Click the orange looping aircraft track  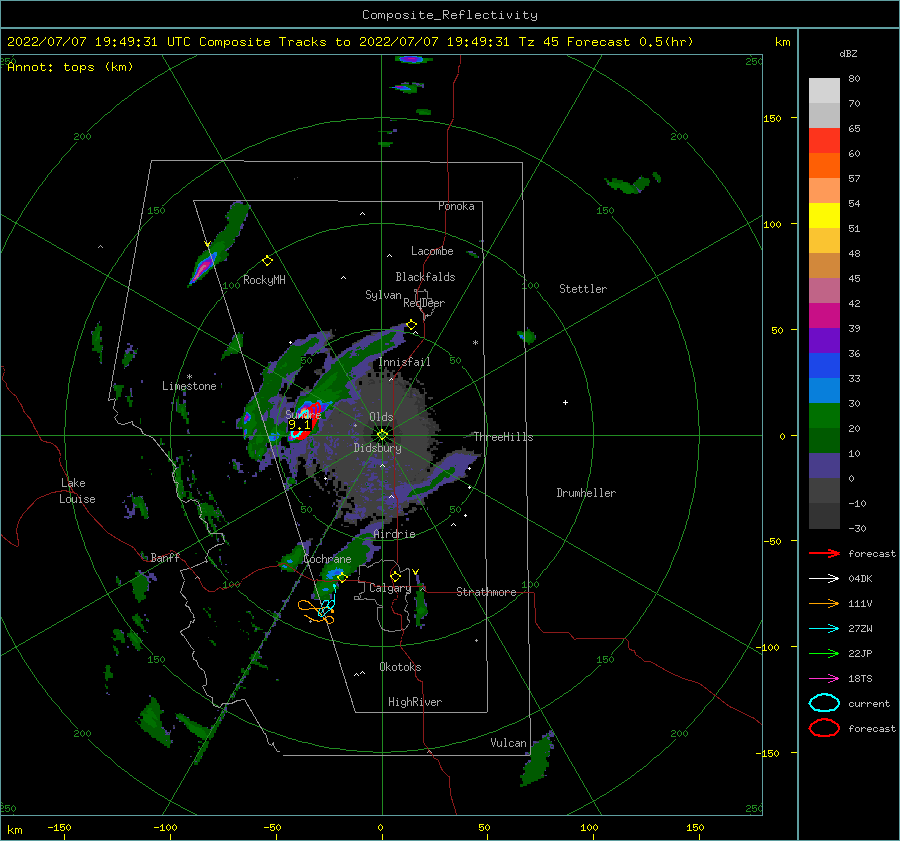click(316, 613)
